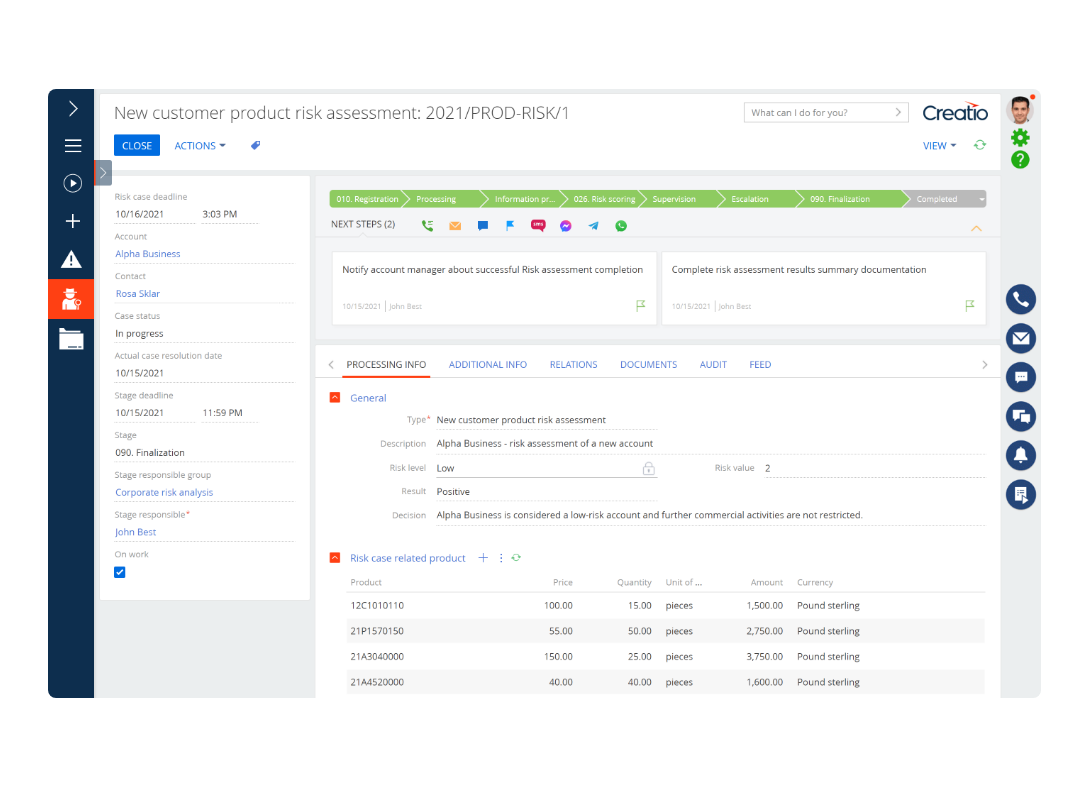Click the green refresh icon beside View
This screenshot has width=1082, height=800.
[980, 145]
